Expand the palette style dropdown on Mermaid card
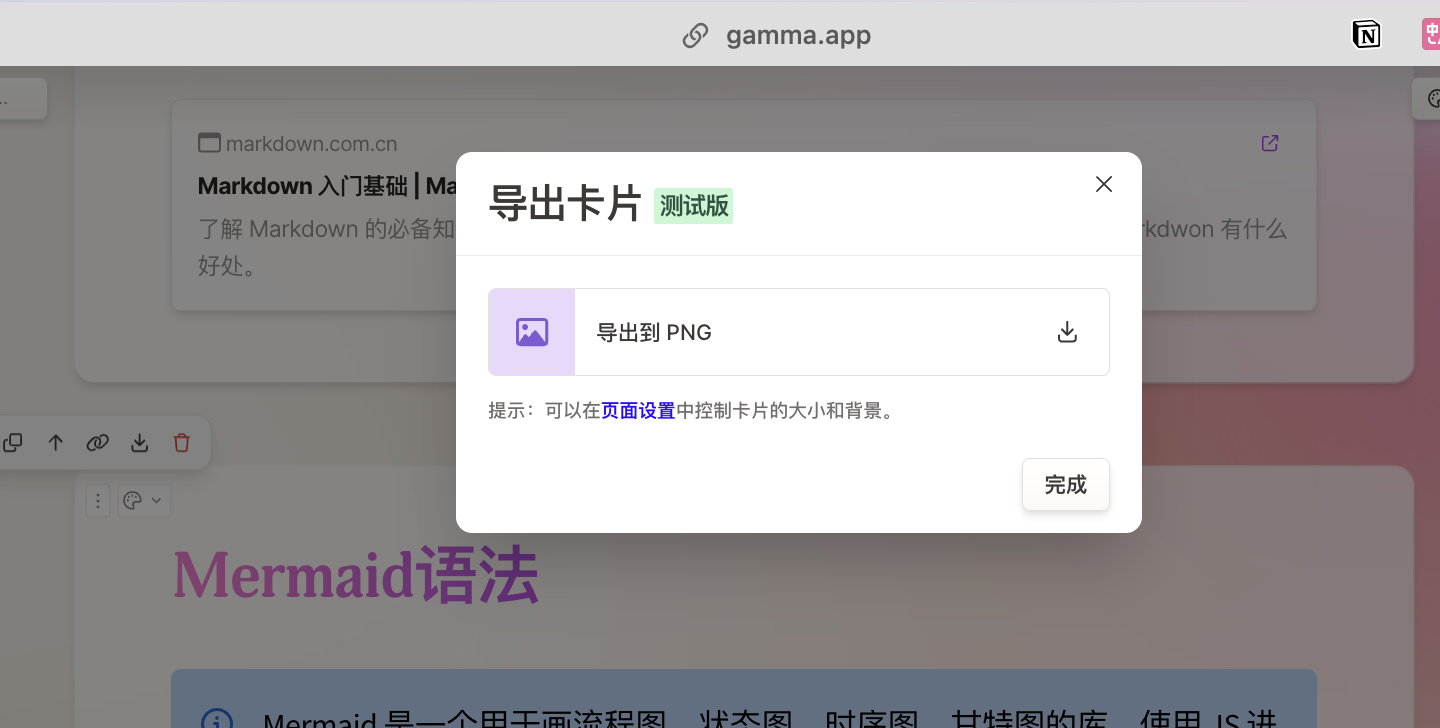 pos(144,501)
